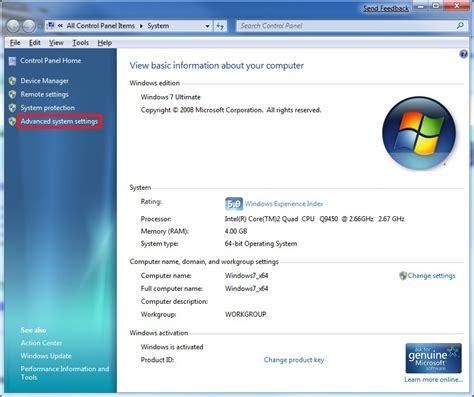Open Control Panel Home link

click(51, 61)
